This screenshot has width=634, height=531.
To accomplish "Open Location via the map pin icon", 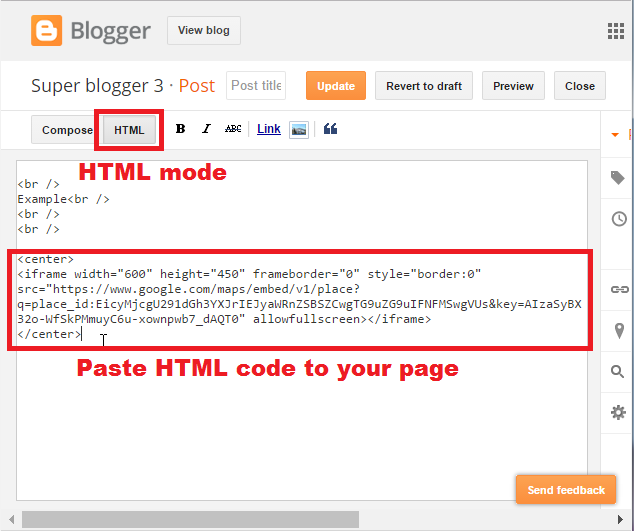I will click(619, 331).
